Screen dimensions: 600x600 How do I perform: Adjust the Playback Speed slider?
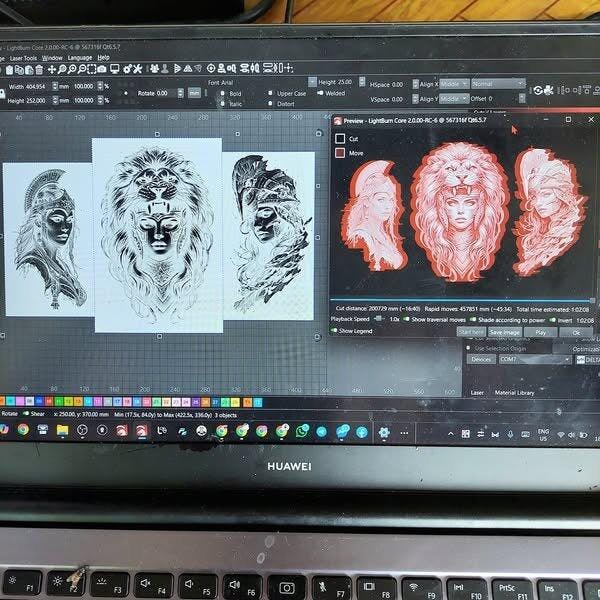[x=379, y=318]
